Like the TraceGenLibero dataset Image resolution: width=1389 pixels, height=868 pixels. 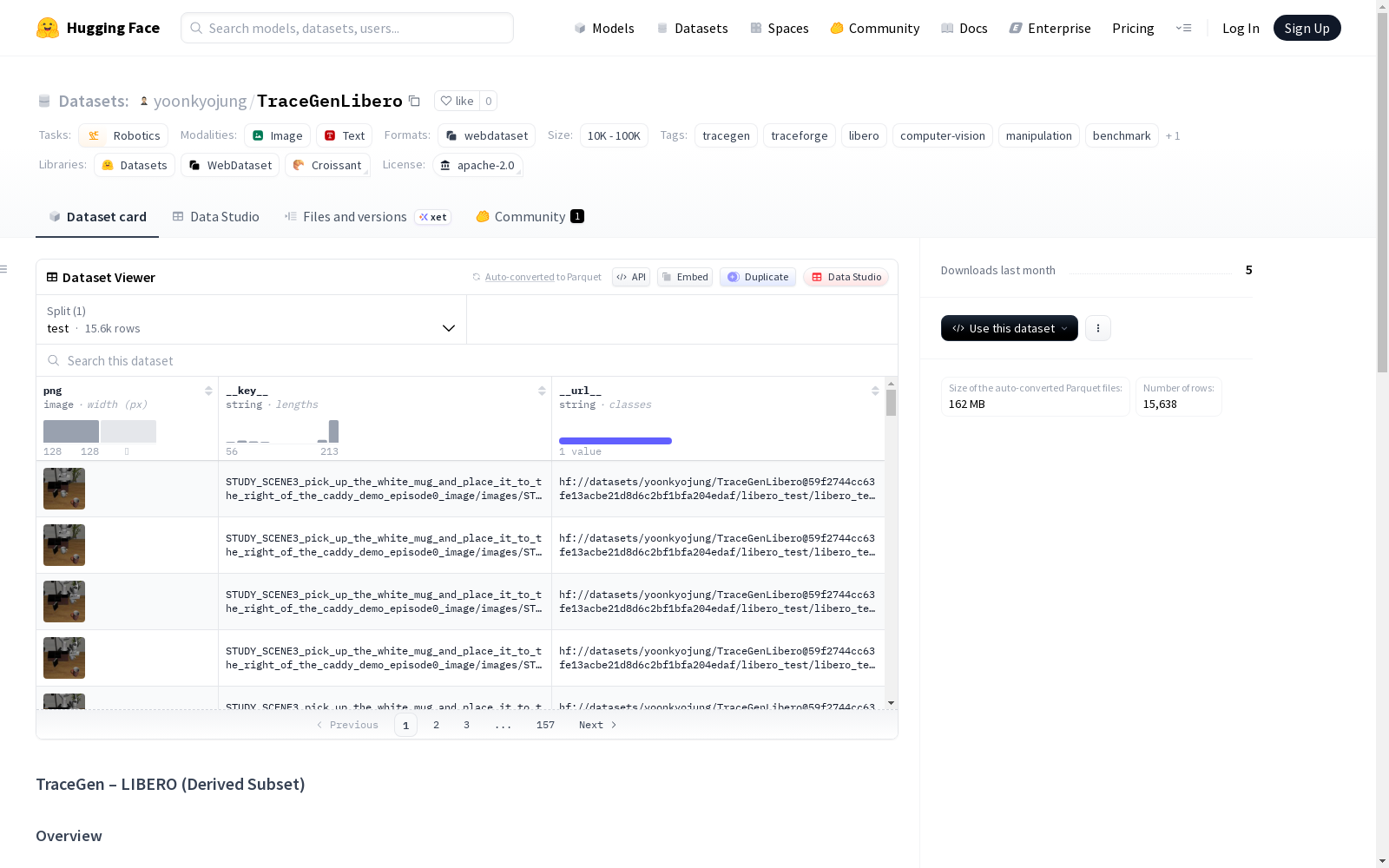click(458, 102)
